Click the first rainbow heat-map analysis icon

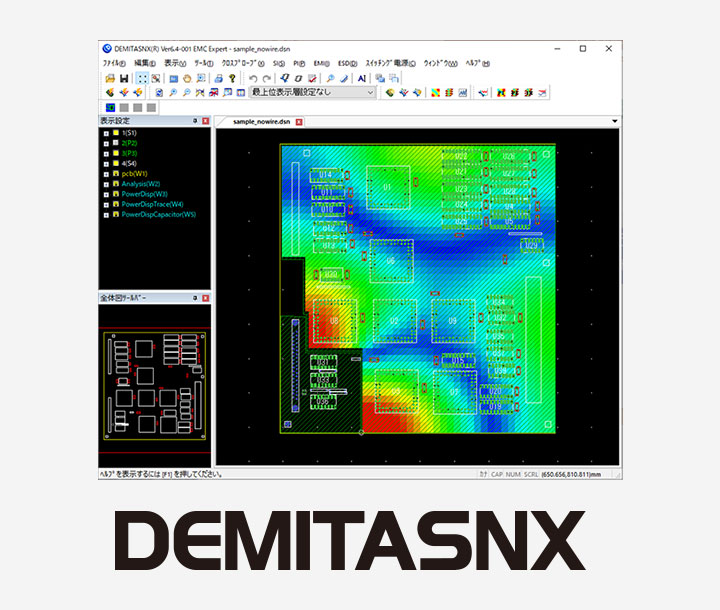435,93
